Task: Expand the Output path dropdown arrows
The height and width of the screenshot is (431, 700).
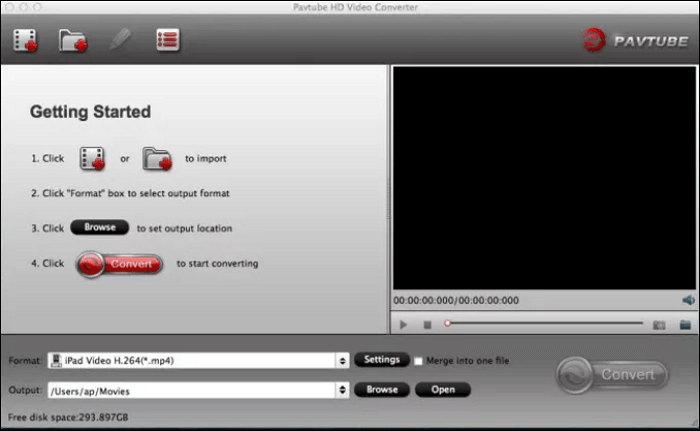Action: point(342,390)
